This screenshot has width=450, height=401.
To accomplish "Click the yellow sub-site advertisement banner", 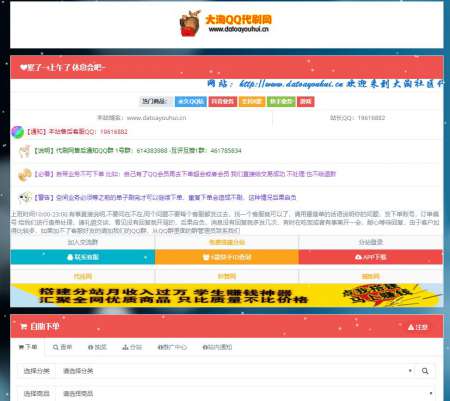I will click(x=227, y=295).
